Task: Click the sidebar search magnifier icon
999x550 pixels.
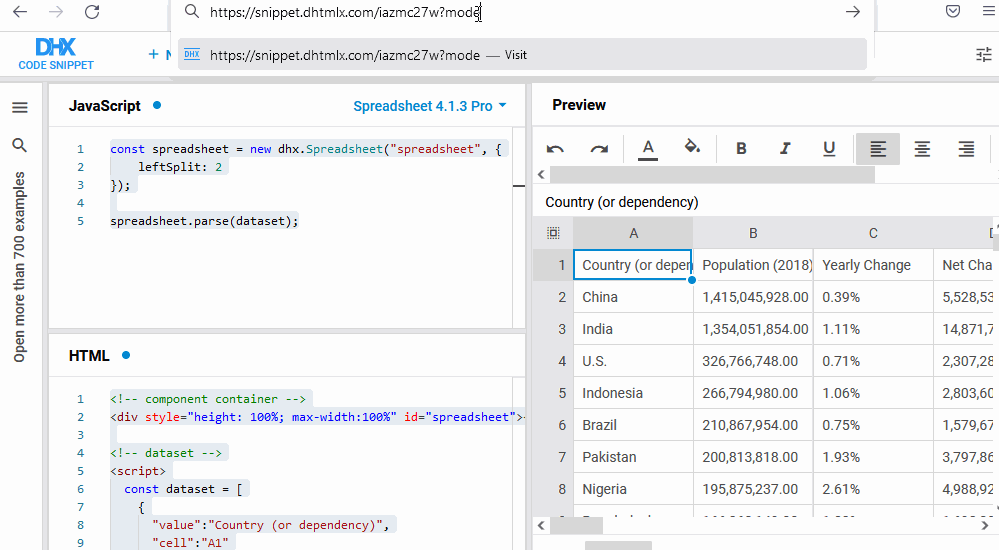Action: click(20, 145)
